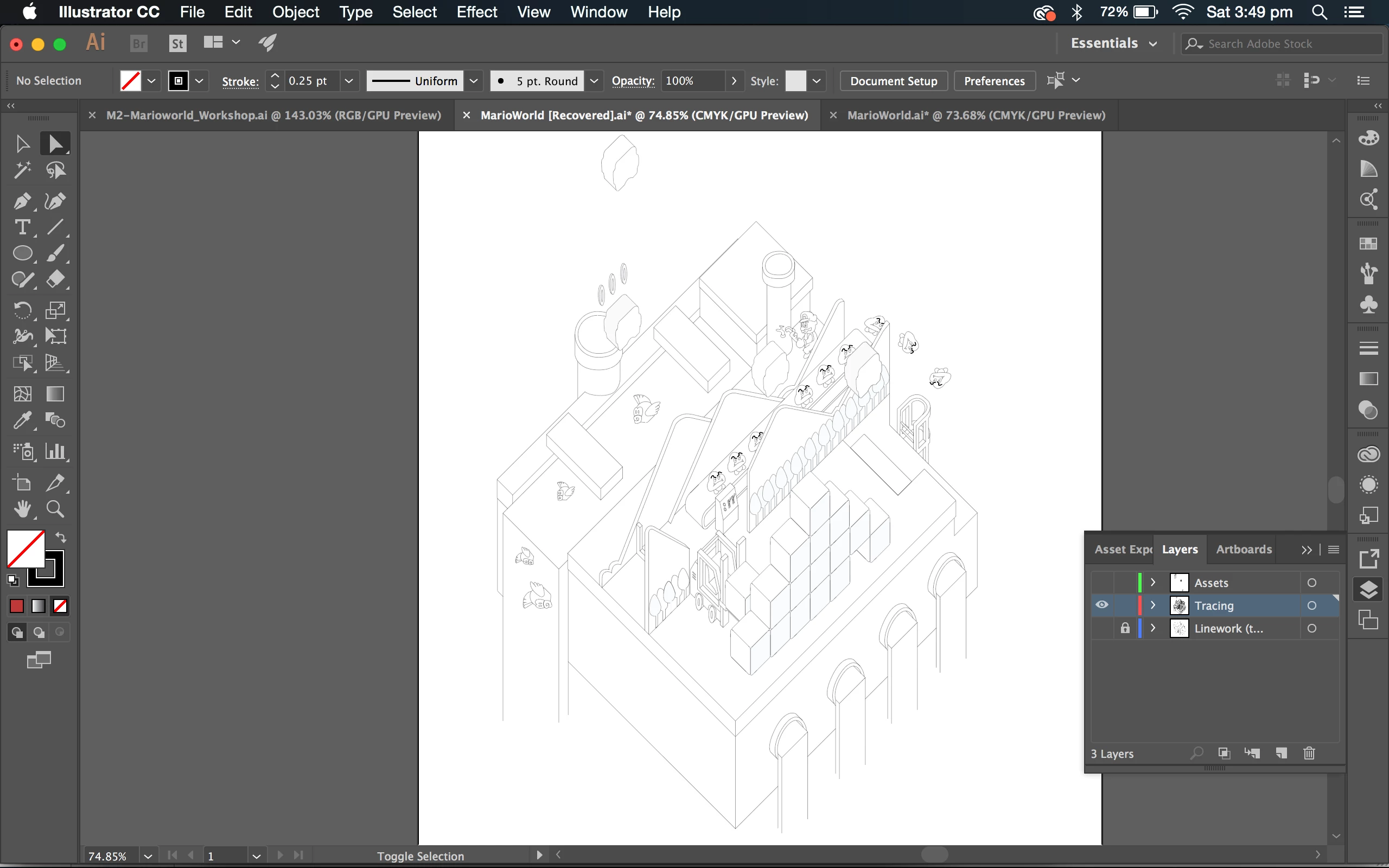Click the Document Setup button

(893, 81)
